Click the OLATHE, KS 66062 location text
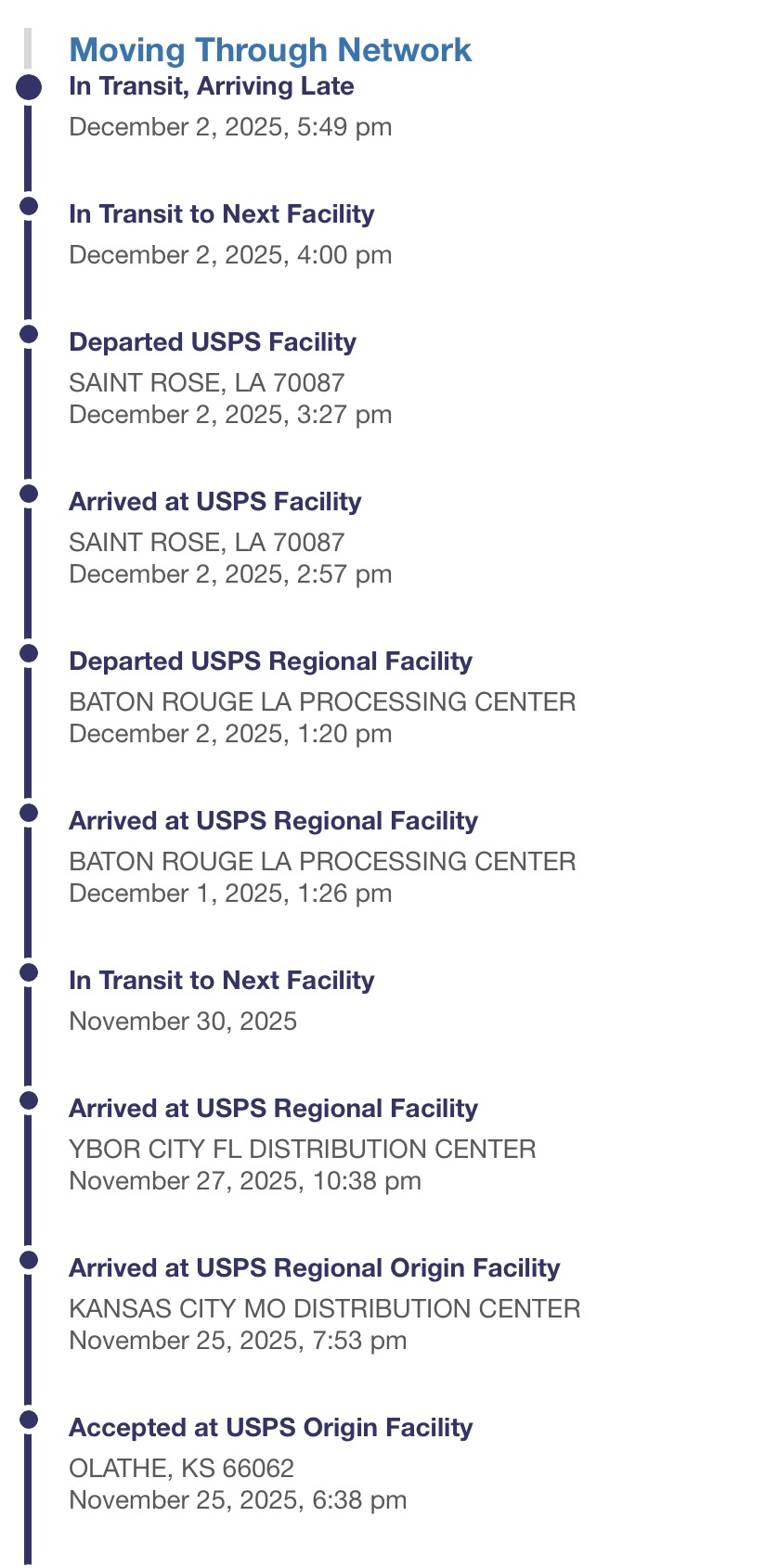Image resolution: width=778 pixels, height=1568 pixels. 181,1469
